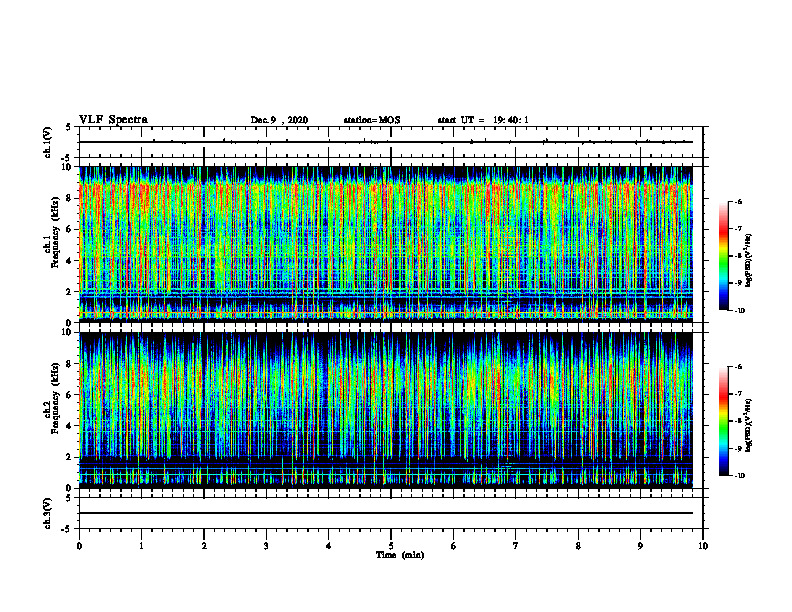
Task: Click the time axis tick label "1"
Action: [141, 546]
